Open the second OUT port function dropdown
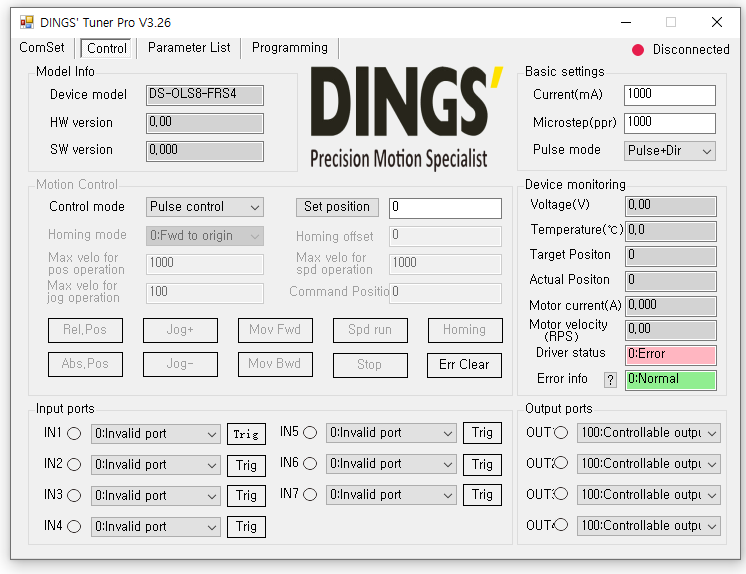Screen dimensions: 746x574 (x=648, y=464)
